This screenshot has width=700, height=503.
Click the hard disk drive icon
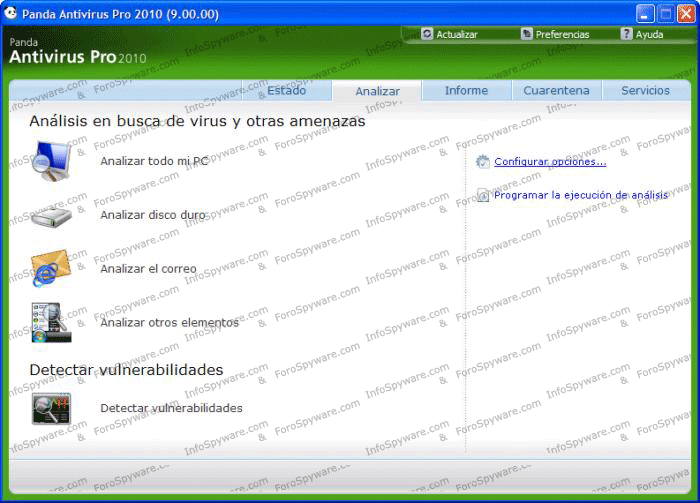click(51, 216)
